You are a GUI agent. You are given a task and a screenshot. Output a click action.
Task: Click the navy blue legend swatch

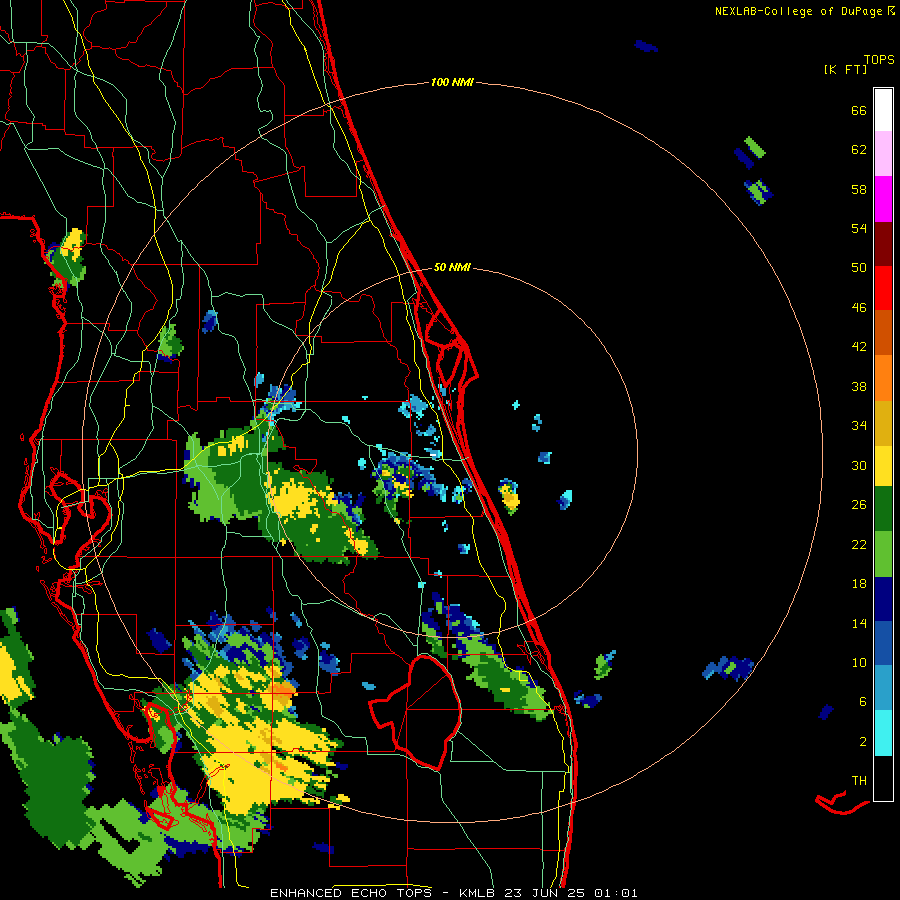click(883, 599)
